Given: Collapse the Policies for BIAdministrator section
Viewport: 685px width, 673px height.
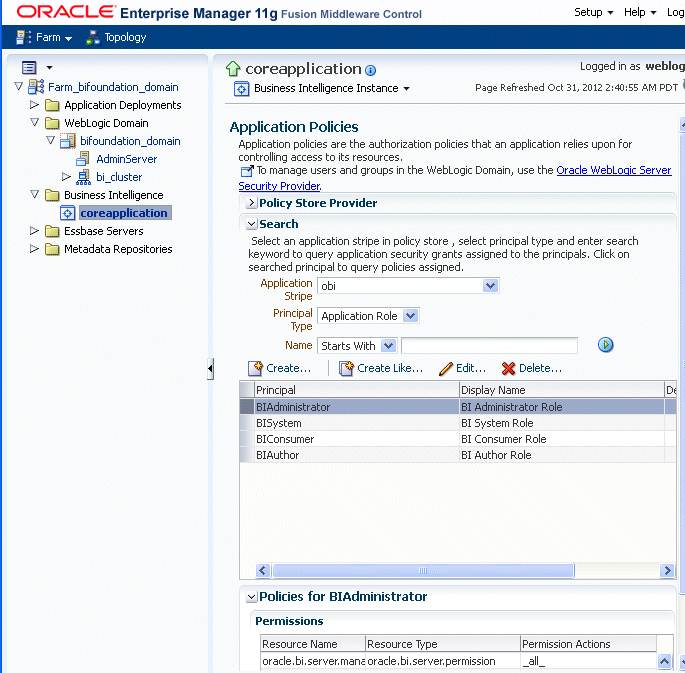Looking at the screenshot, I should pyautogui.click(x=251, y=597).
